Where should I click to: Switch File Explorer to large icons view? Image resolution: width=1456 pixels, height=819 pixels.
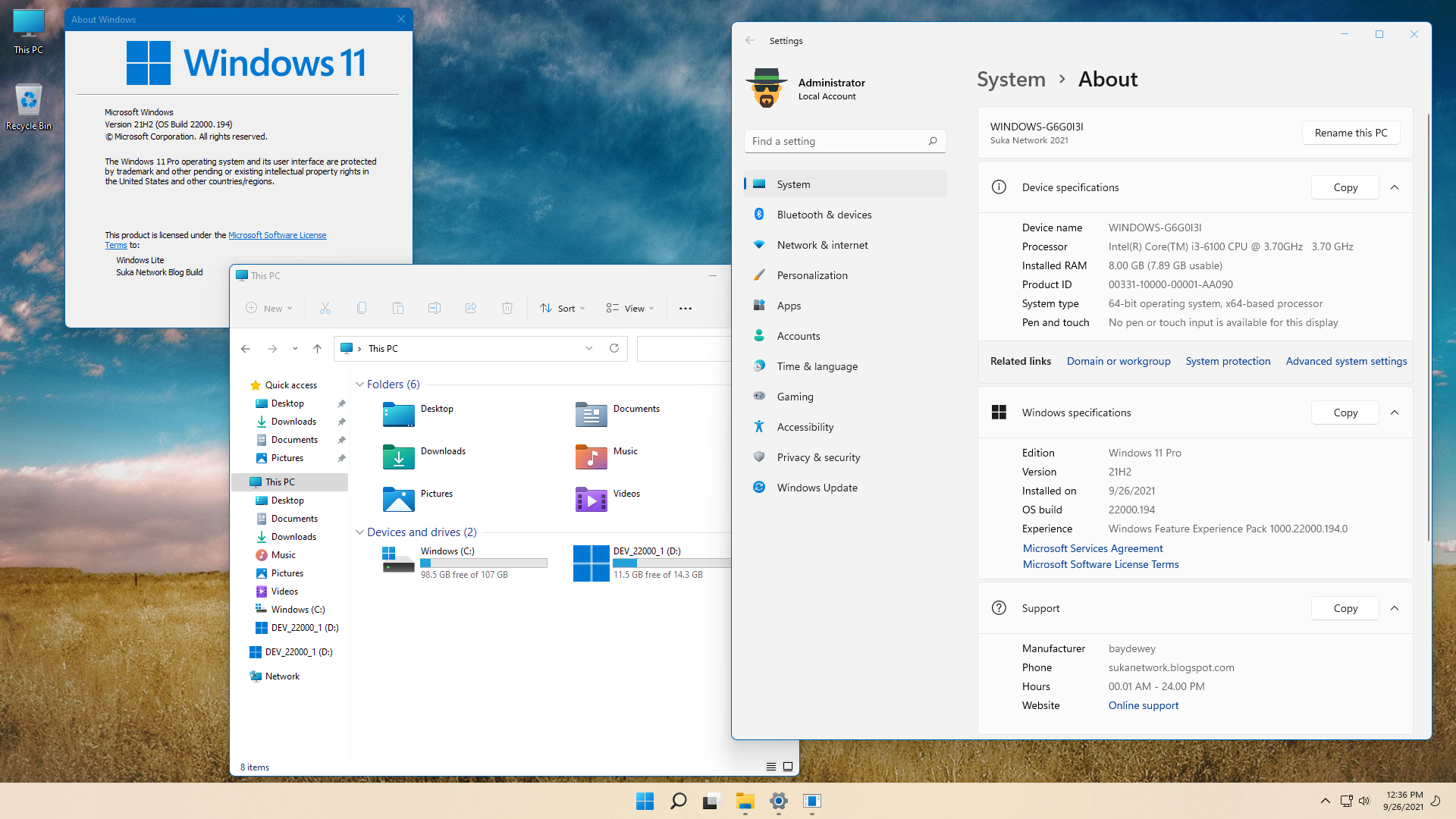788,767
